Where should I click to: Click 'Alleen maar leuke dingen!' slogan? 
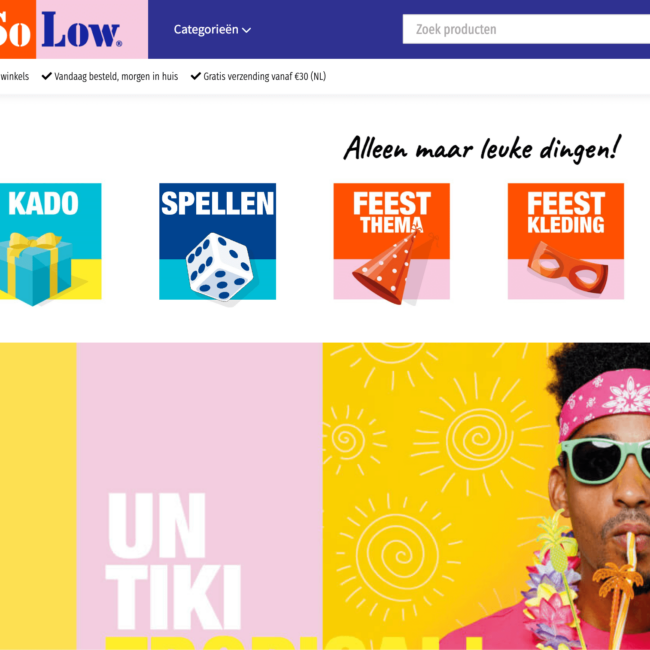(x=482, y=148)
